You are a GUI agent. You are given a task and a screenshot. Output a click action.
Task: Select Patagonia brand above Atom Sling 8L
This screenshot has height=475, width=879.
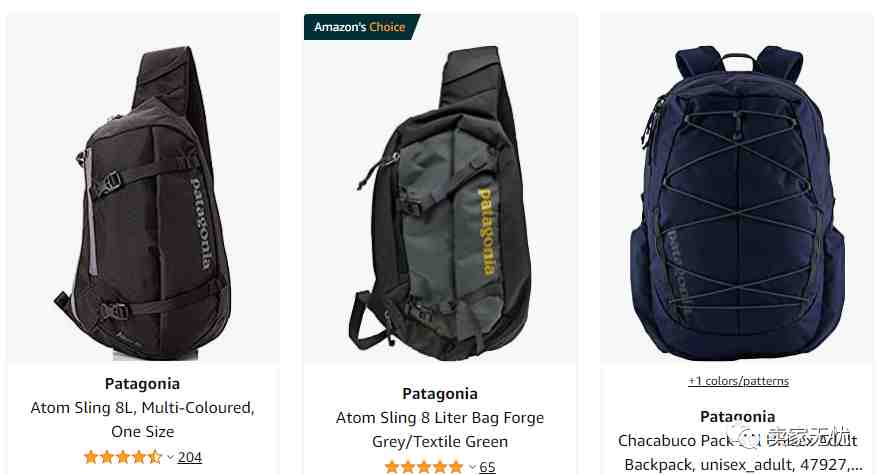[142, 384]
